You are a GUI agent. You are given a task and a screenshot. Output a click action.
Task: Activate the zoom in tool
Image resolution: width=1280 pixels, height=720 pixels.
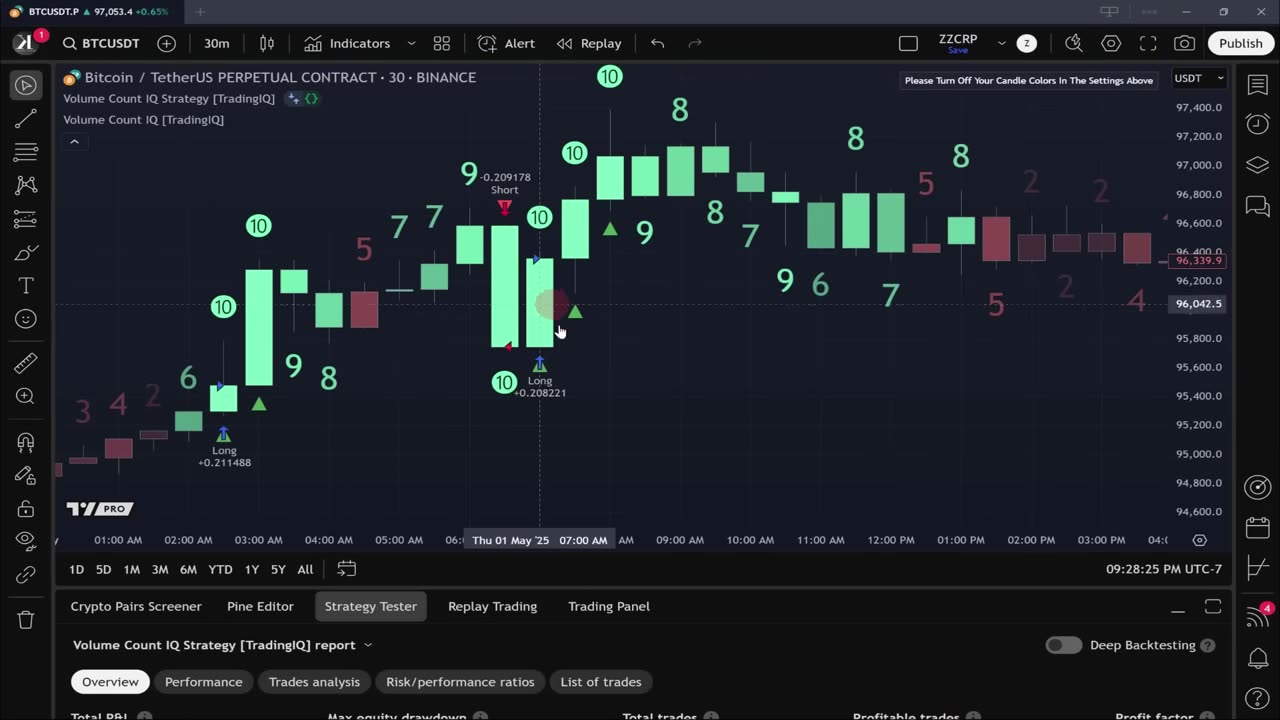pos(26,396)
